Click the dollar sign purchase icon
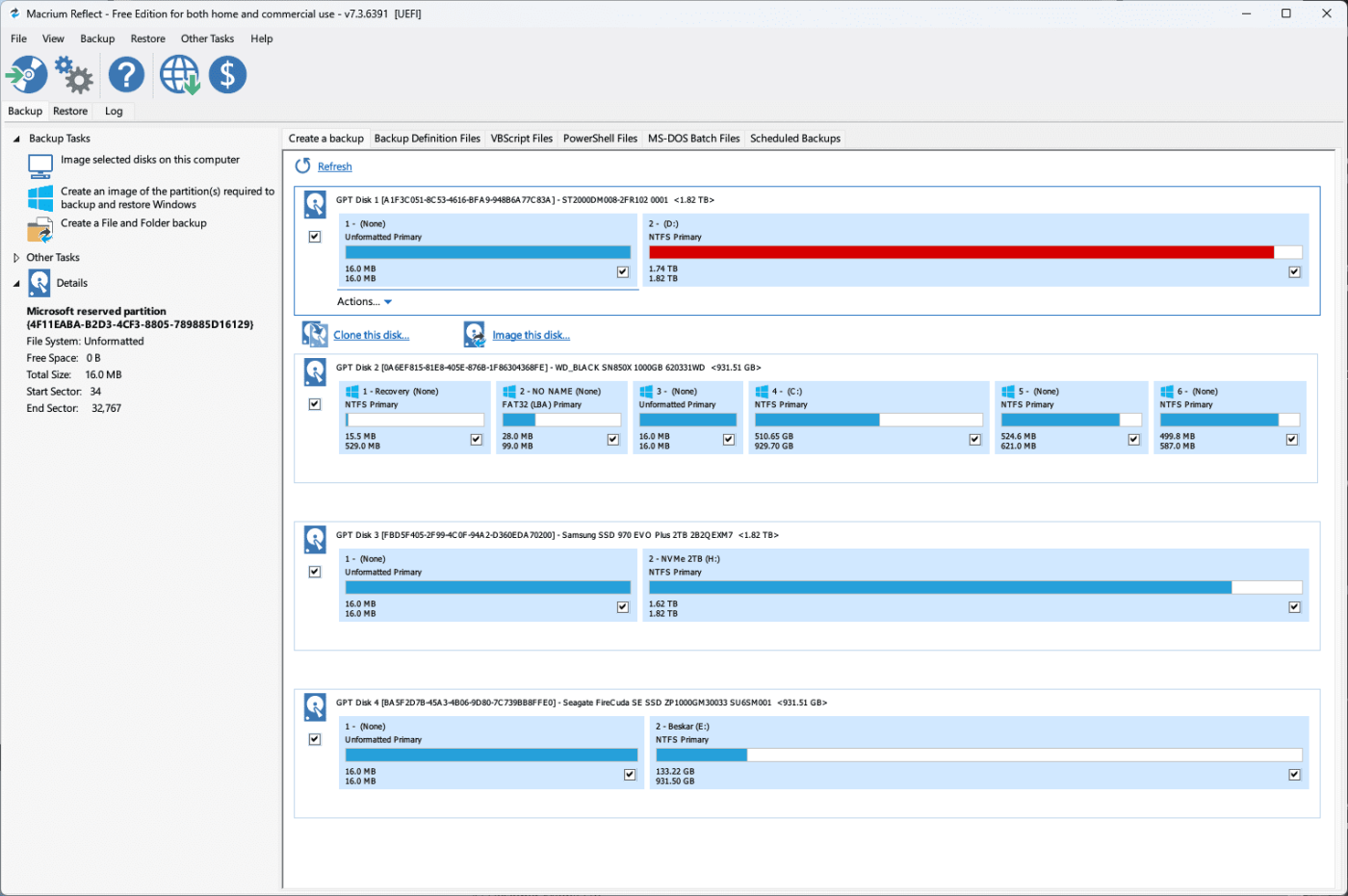The image size is (1348, 896). pos(227,74)
